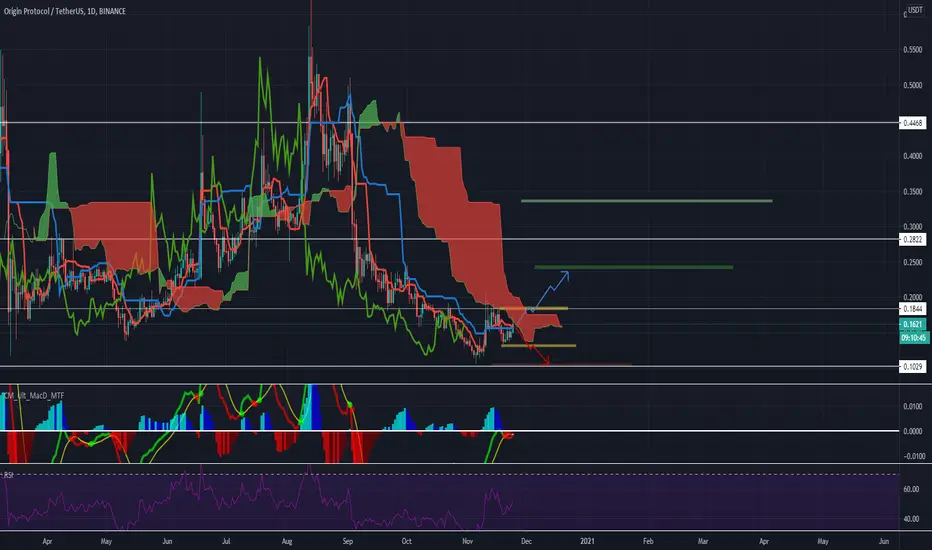Click the 0.1844 price label
The height and width of the screenshot is (550, 932).
912,309
